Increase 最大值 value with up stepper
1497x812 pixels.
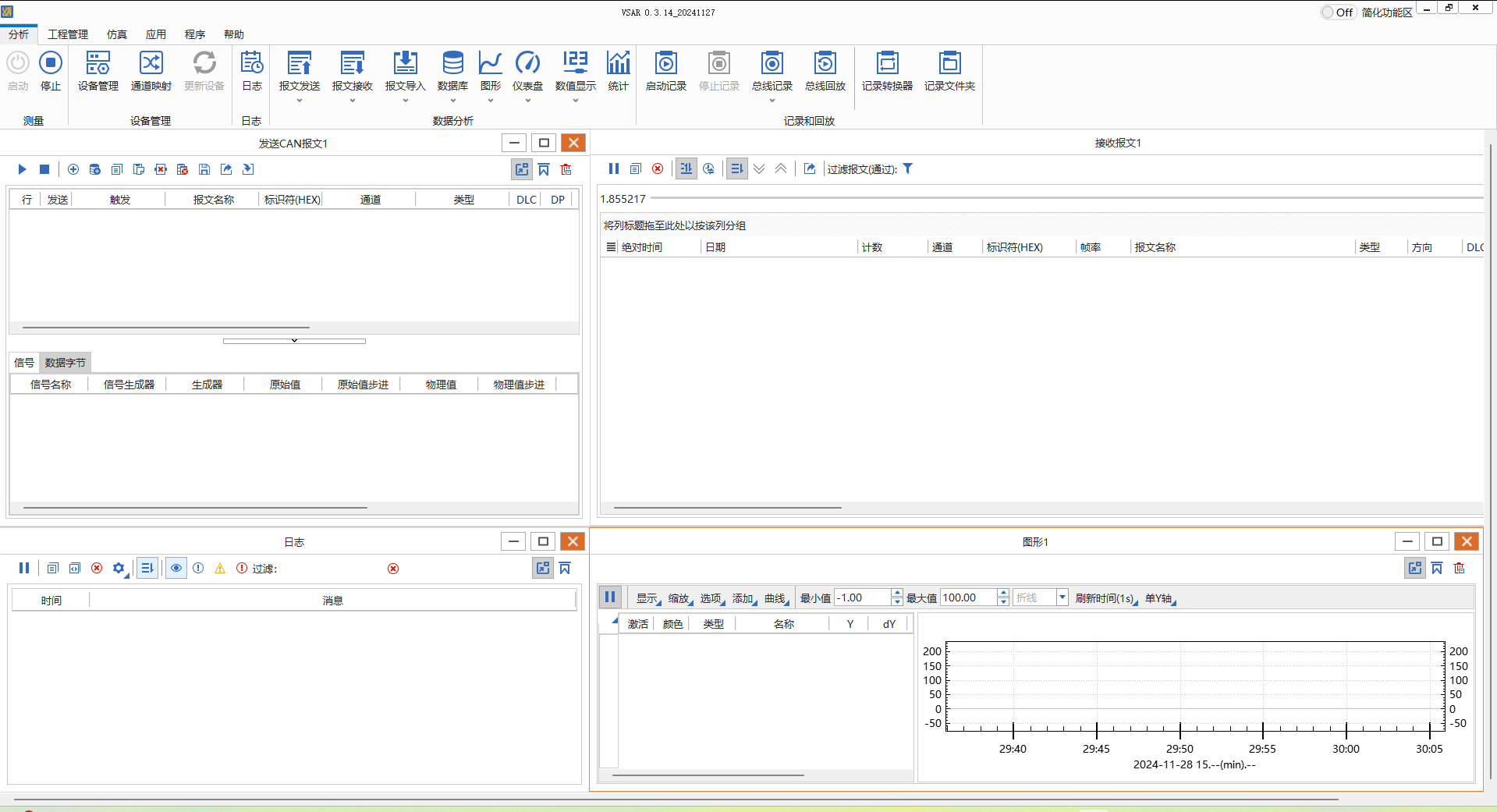click(1003, 594)
